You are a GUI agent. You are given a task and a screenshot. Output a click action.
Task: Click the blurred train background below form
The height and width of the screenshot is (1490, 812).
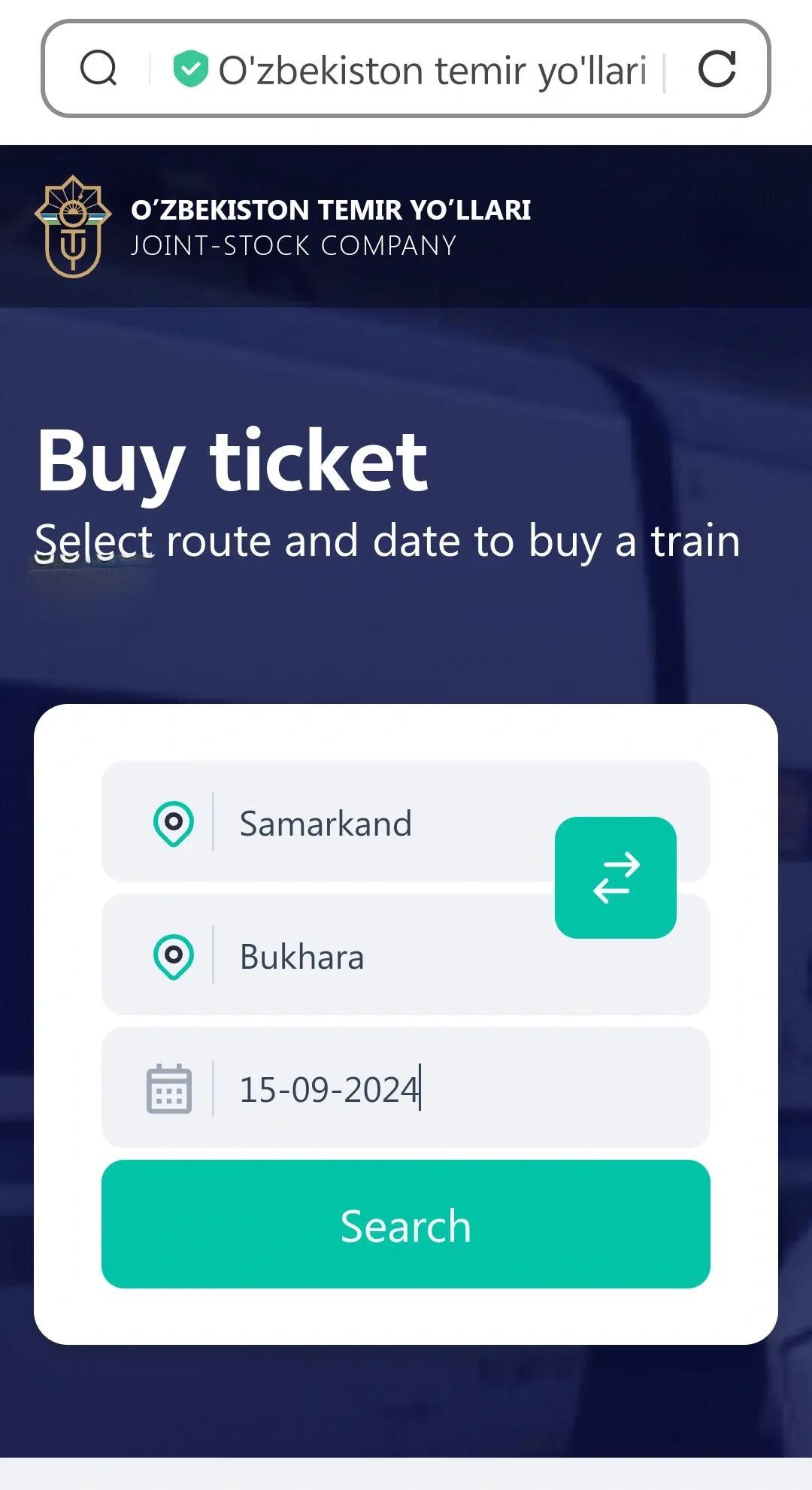[x=406, y=1399]
